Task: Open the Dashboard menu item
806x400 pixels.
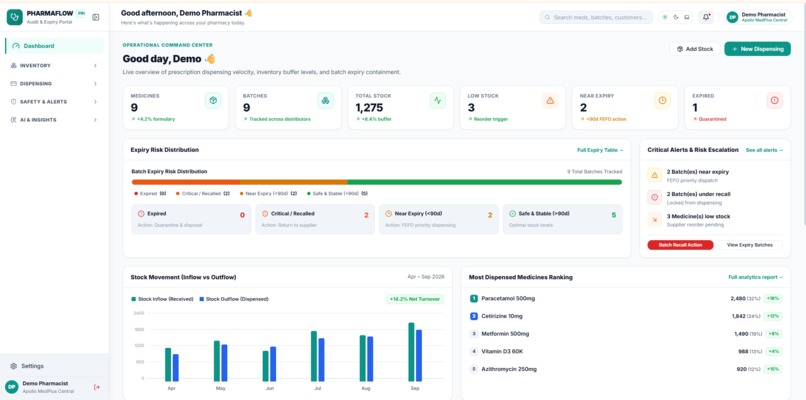Action: (54, 46)
